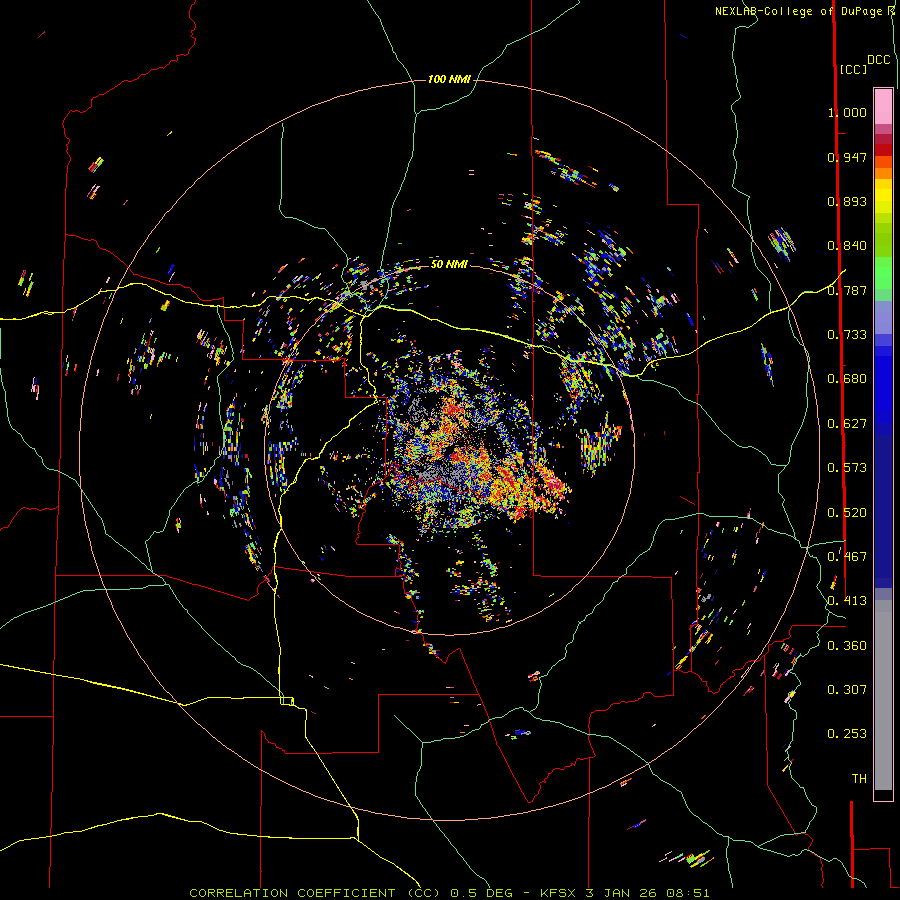This screenshot has width=900, height=900.
Task: Pick the red segment of the color bar
Action: coord(883,150)
